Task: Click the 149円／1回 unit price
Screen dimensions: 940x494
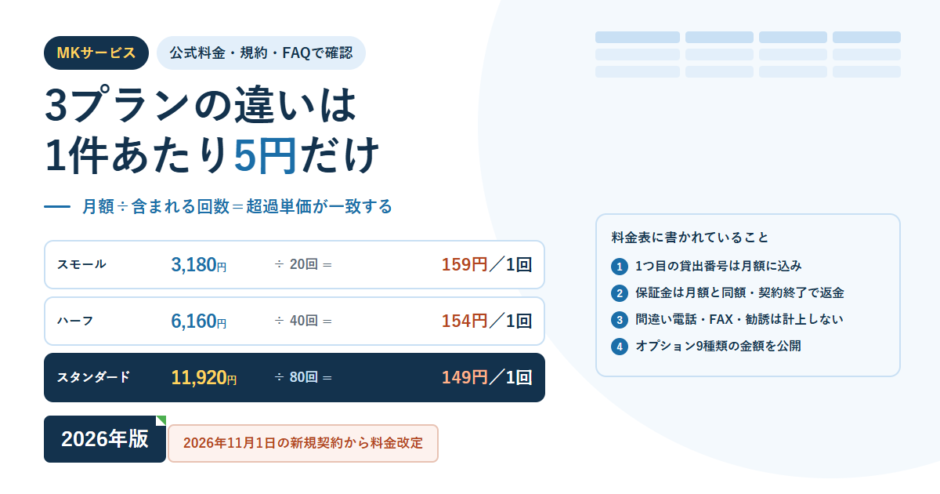Action: tap(487, 377)
